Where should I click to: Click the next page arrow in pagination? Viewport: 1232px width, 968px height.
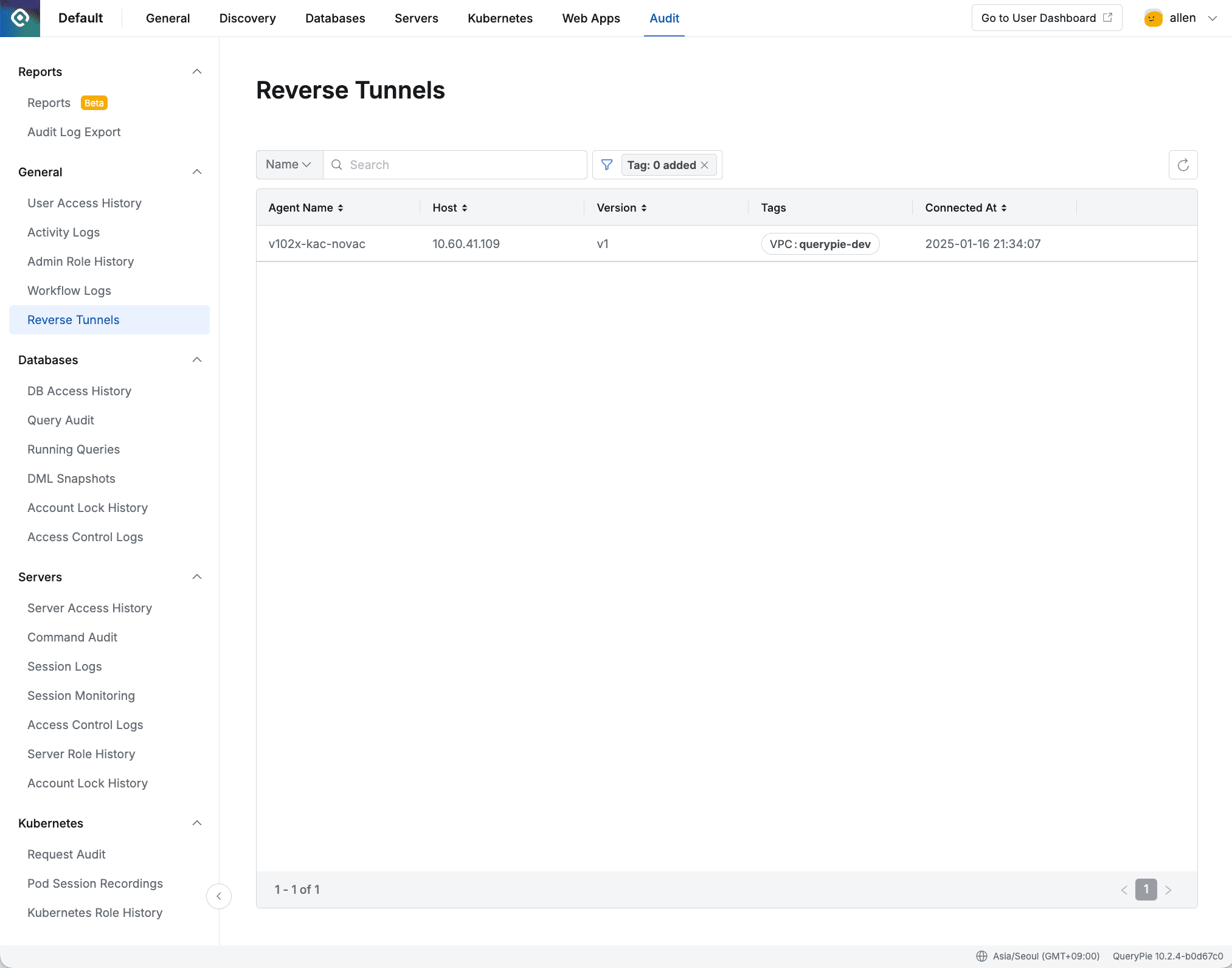point(1169,890)
